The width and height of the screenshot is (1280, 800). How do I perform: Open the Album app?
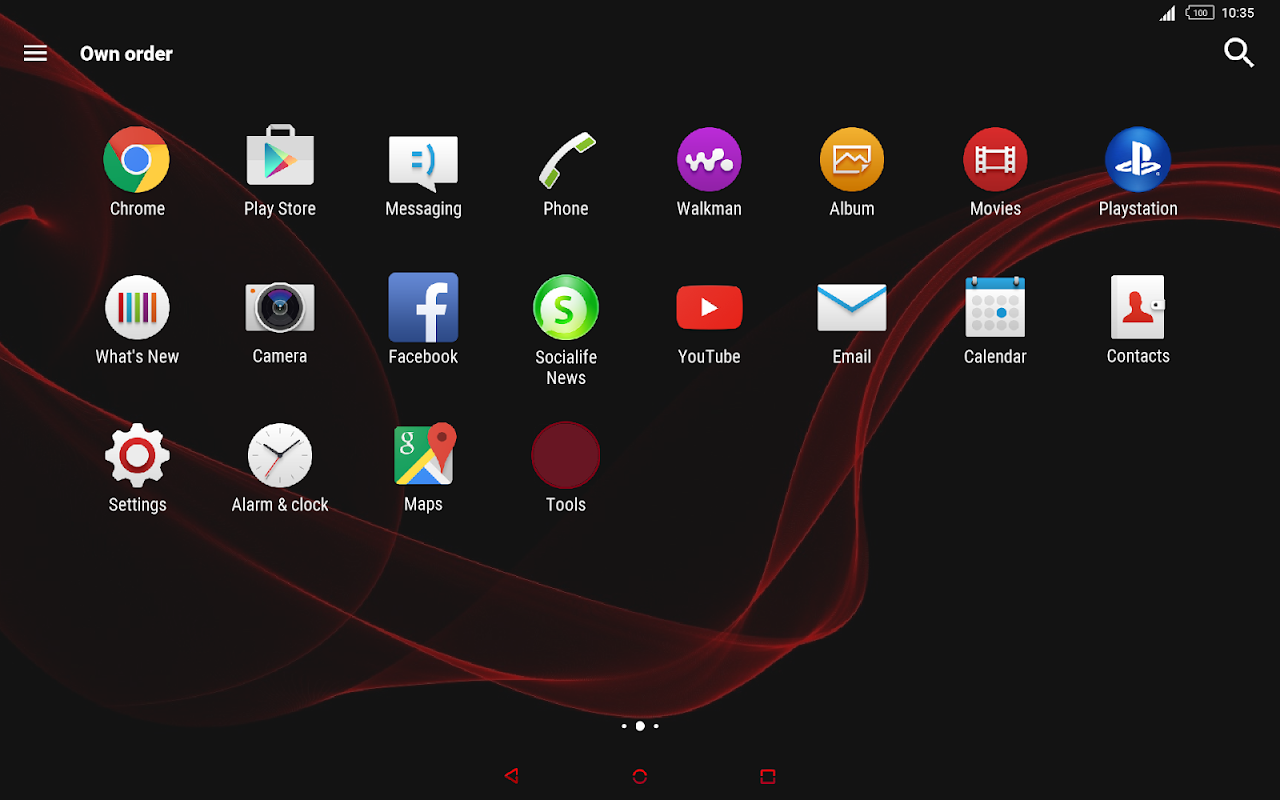point(852,159)
